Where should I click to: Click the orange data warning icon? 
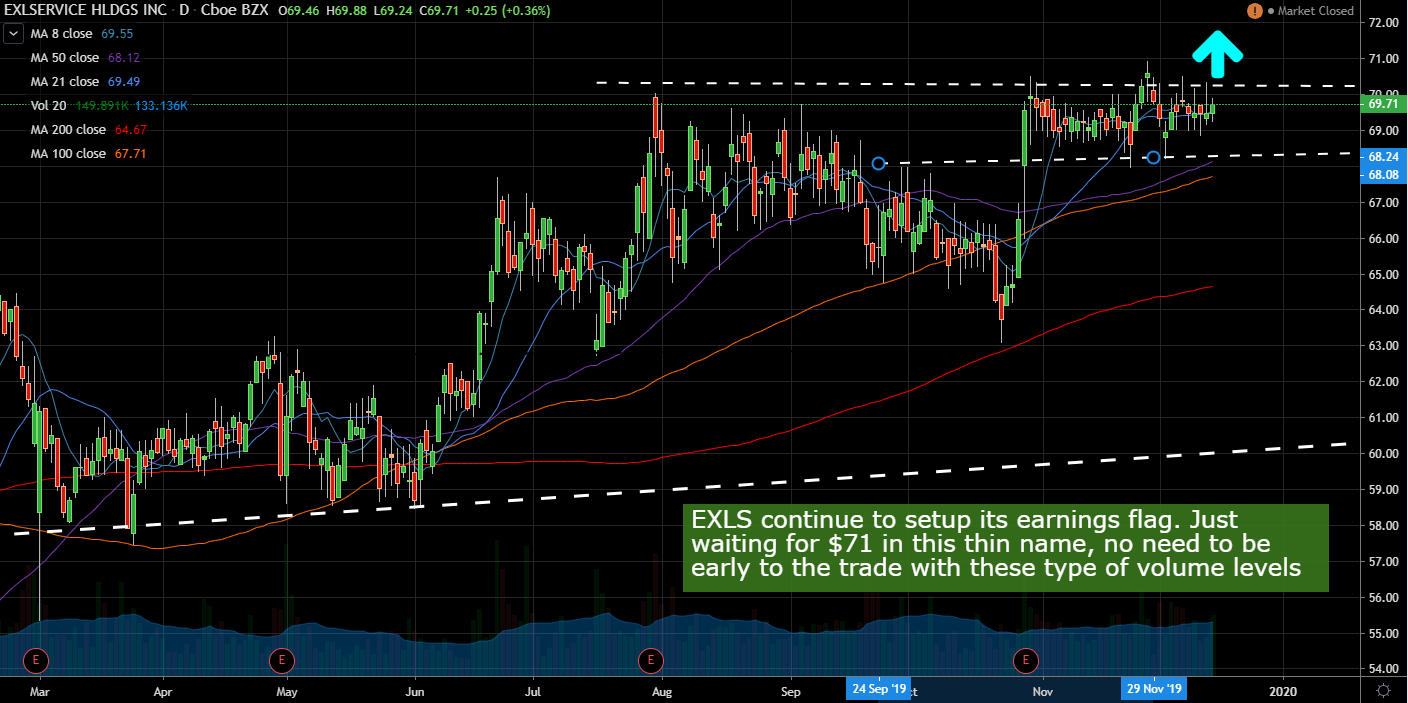[1254, 11]
